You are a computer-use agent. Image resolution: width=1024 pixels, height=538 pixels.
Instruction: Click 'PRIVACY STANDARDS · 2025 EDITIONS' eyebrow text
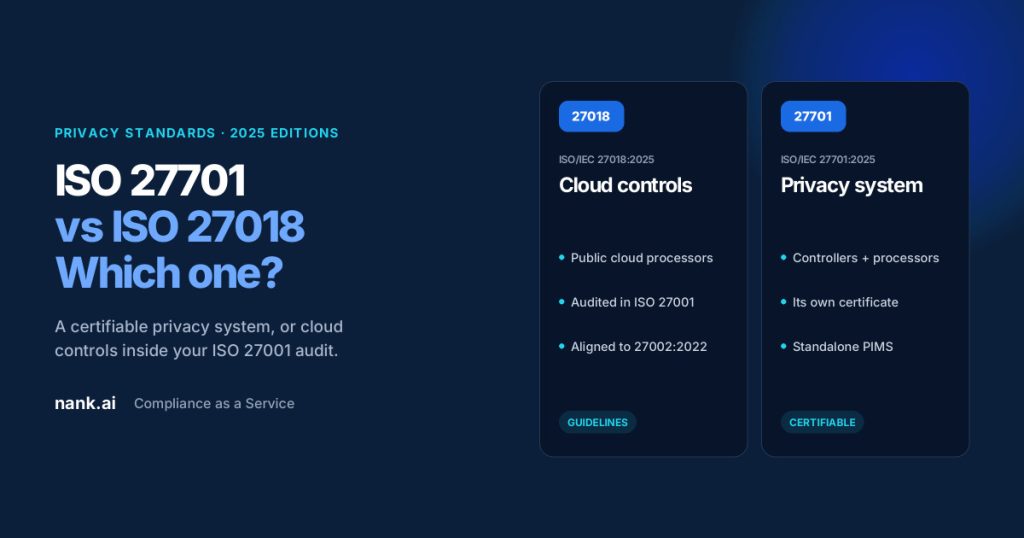(x=197, y=133)
